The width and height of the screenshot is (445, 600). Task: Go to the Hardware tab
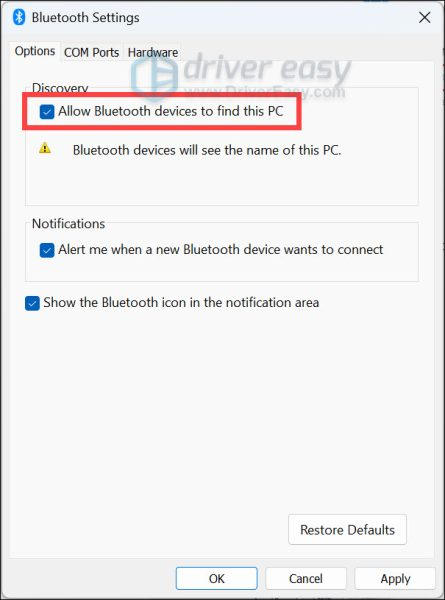point(153,52)
